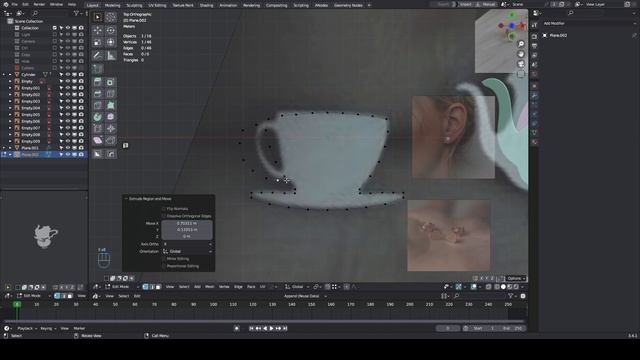Toggle camera view icon in viewport
Image resolution: width=640 pixels, height=360 pixels.
tap(521, 64)
